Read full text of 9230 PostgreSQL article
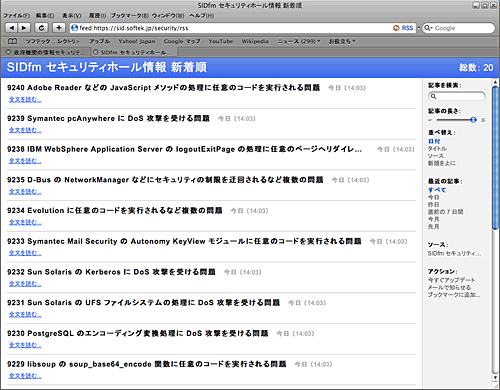This screenshot has width=500, height=390. pyautogui.click(x=25, y=345)
